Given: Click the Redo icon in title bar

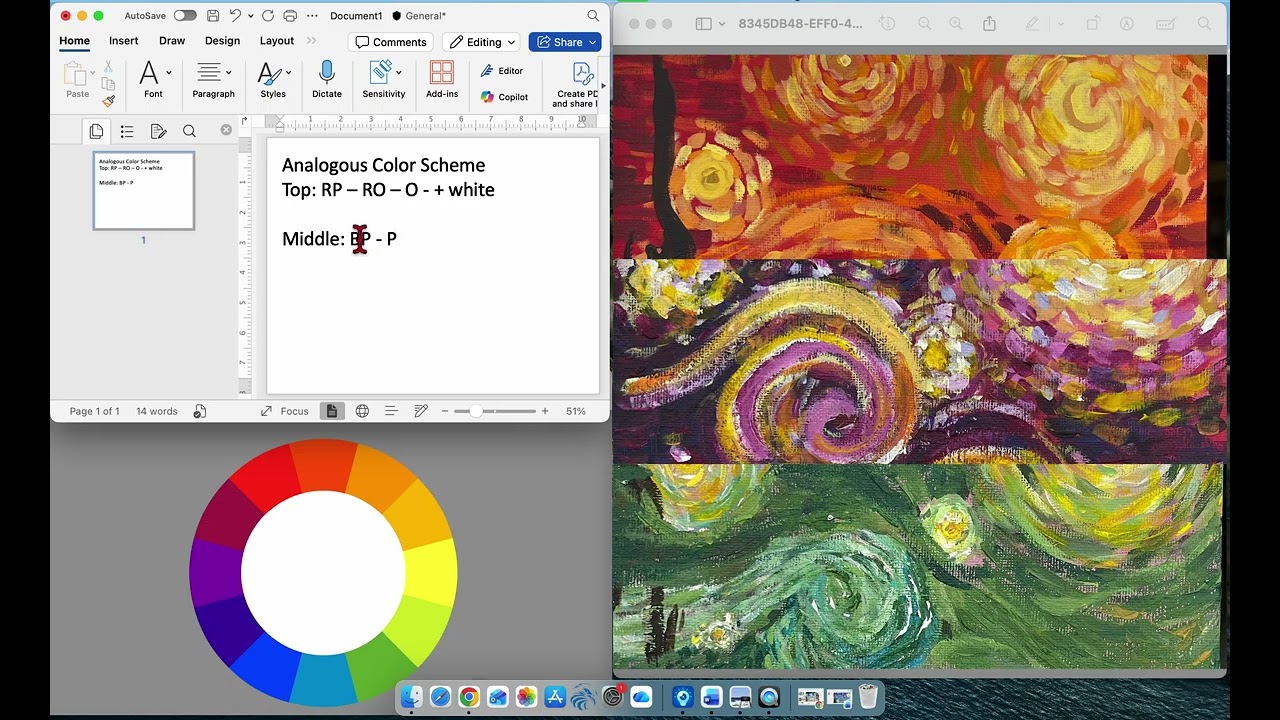Looking at the screenshot, I should click(268, 16).
